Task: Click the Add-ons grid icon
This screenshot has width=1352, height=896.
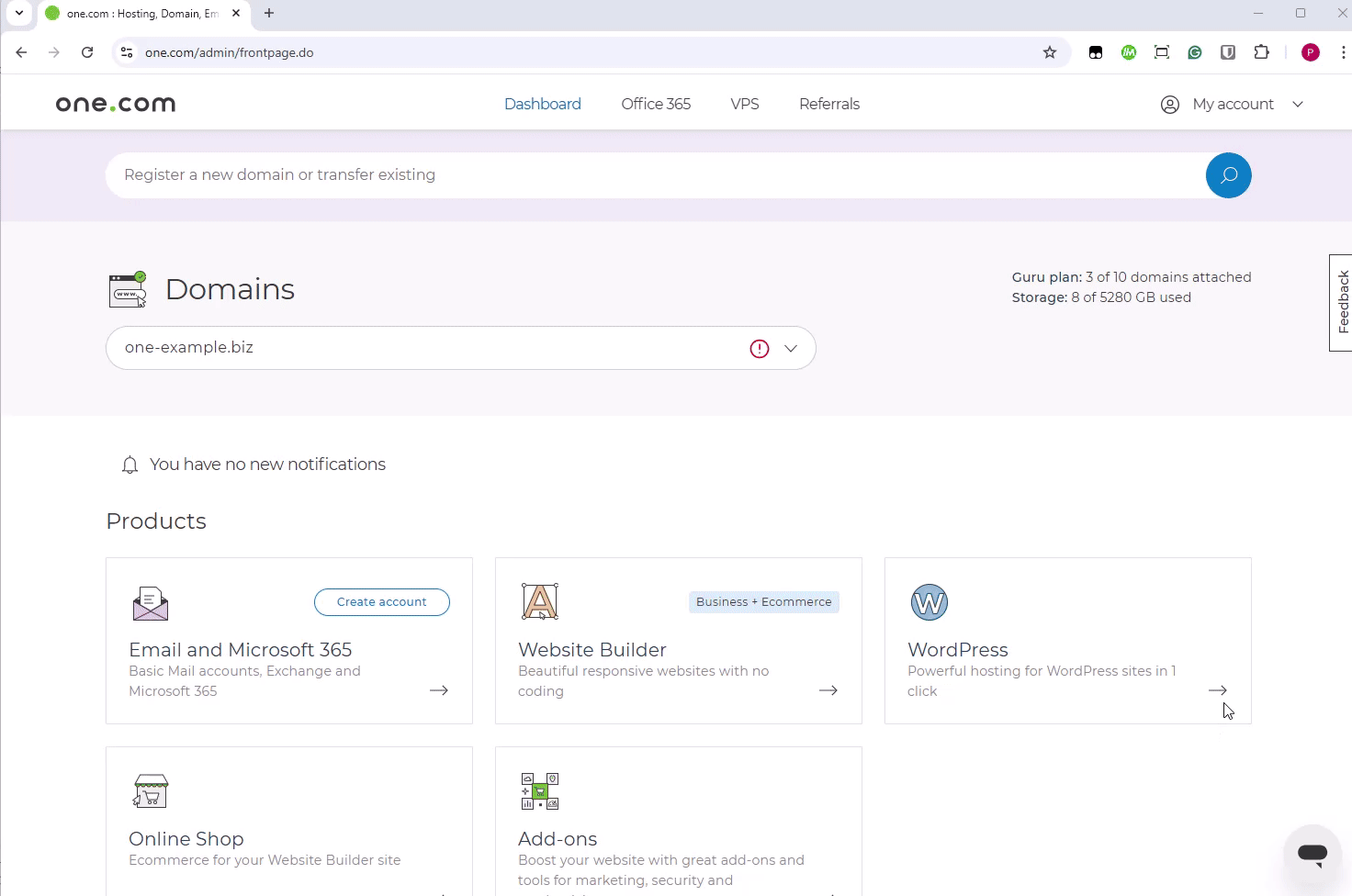Action: tap(540, 790)
